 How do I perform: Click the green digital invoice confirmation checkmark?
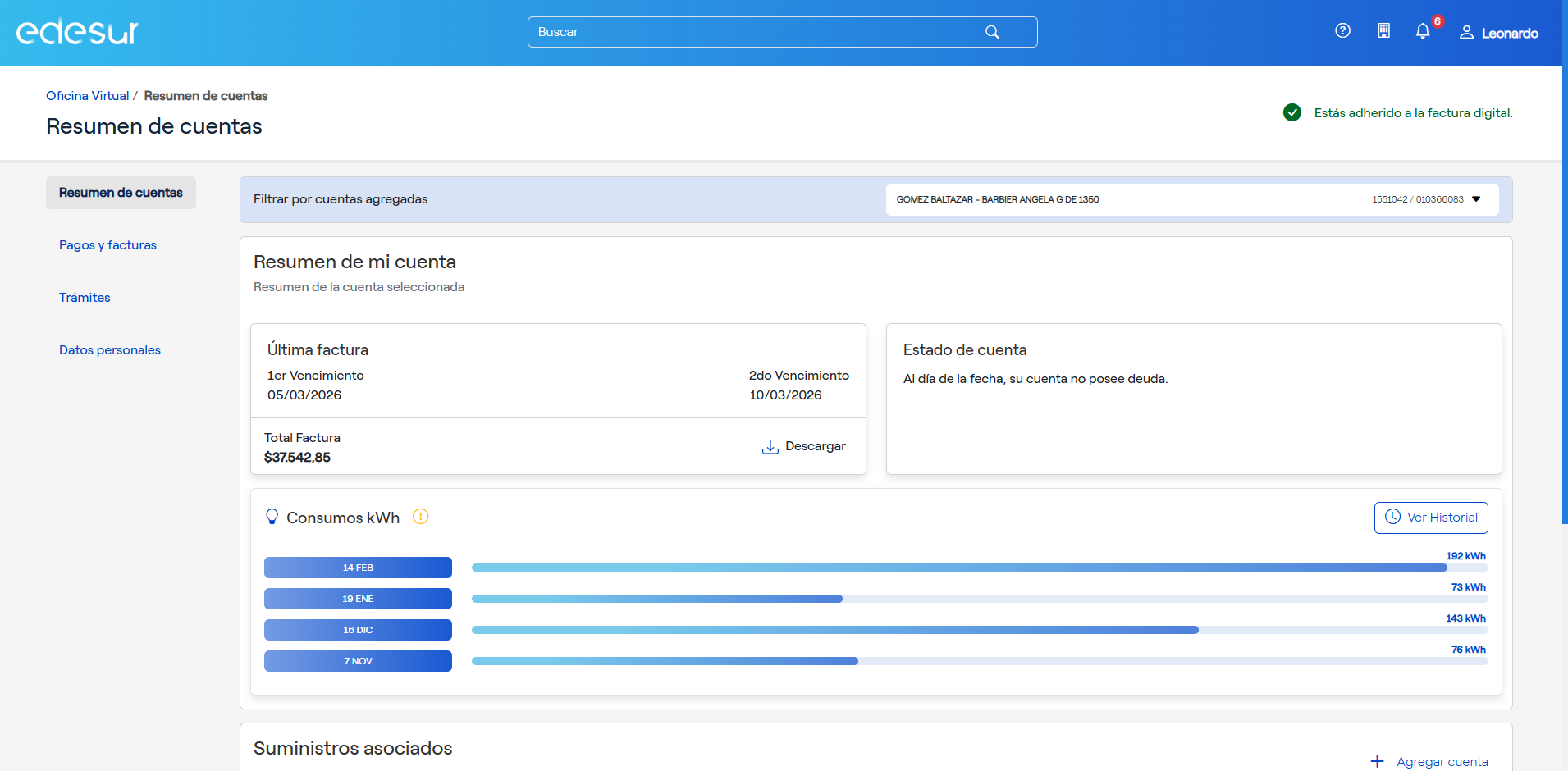[1292, 112]
